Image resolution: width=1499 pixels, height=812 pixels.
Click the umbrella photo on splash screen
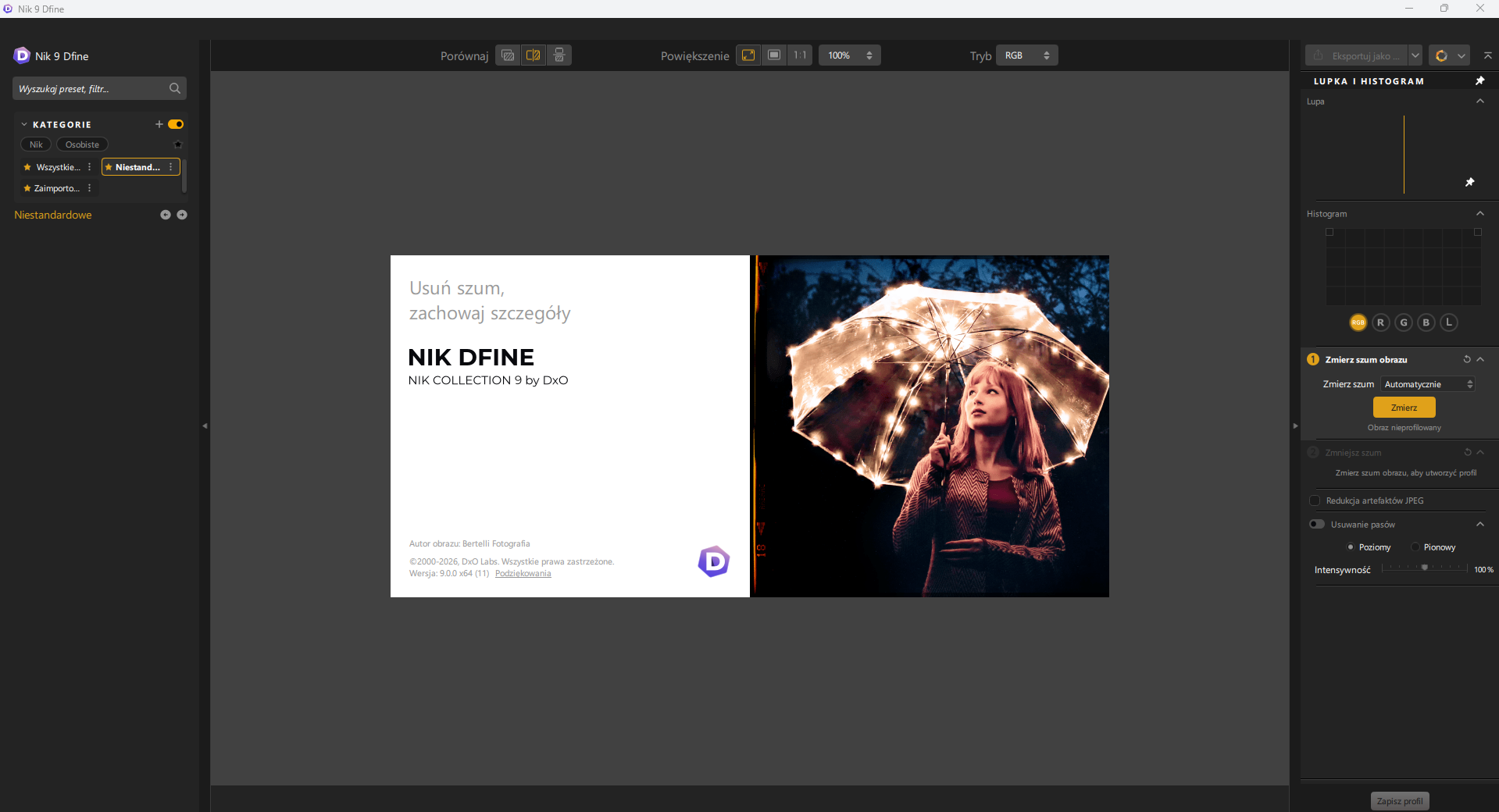(x=930, y=426)
